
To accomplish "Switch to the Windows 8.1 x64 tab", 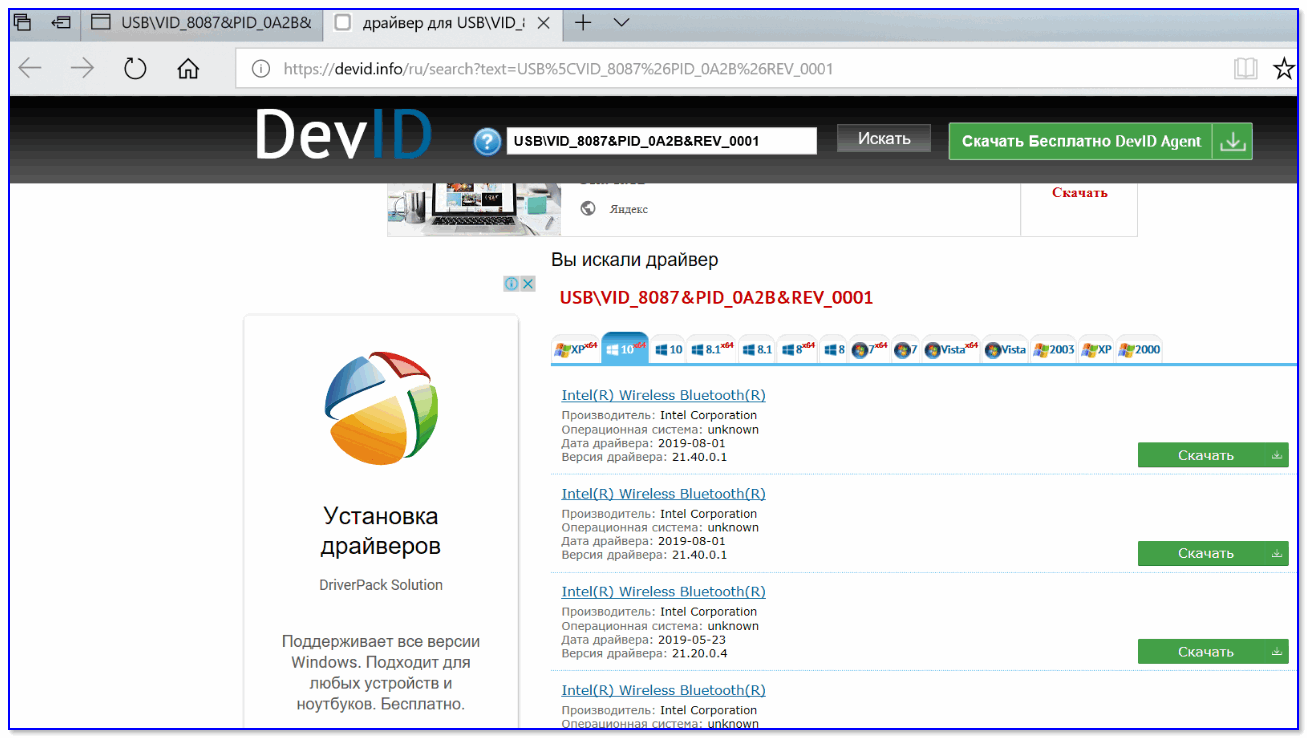I will 712,350.
